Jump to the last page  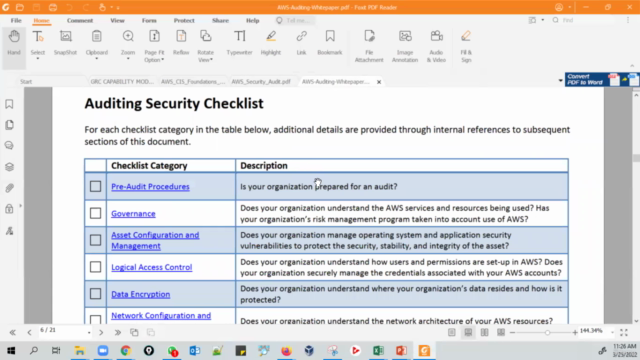click(x=118, y=333)
